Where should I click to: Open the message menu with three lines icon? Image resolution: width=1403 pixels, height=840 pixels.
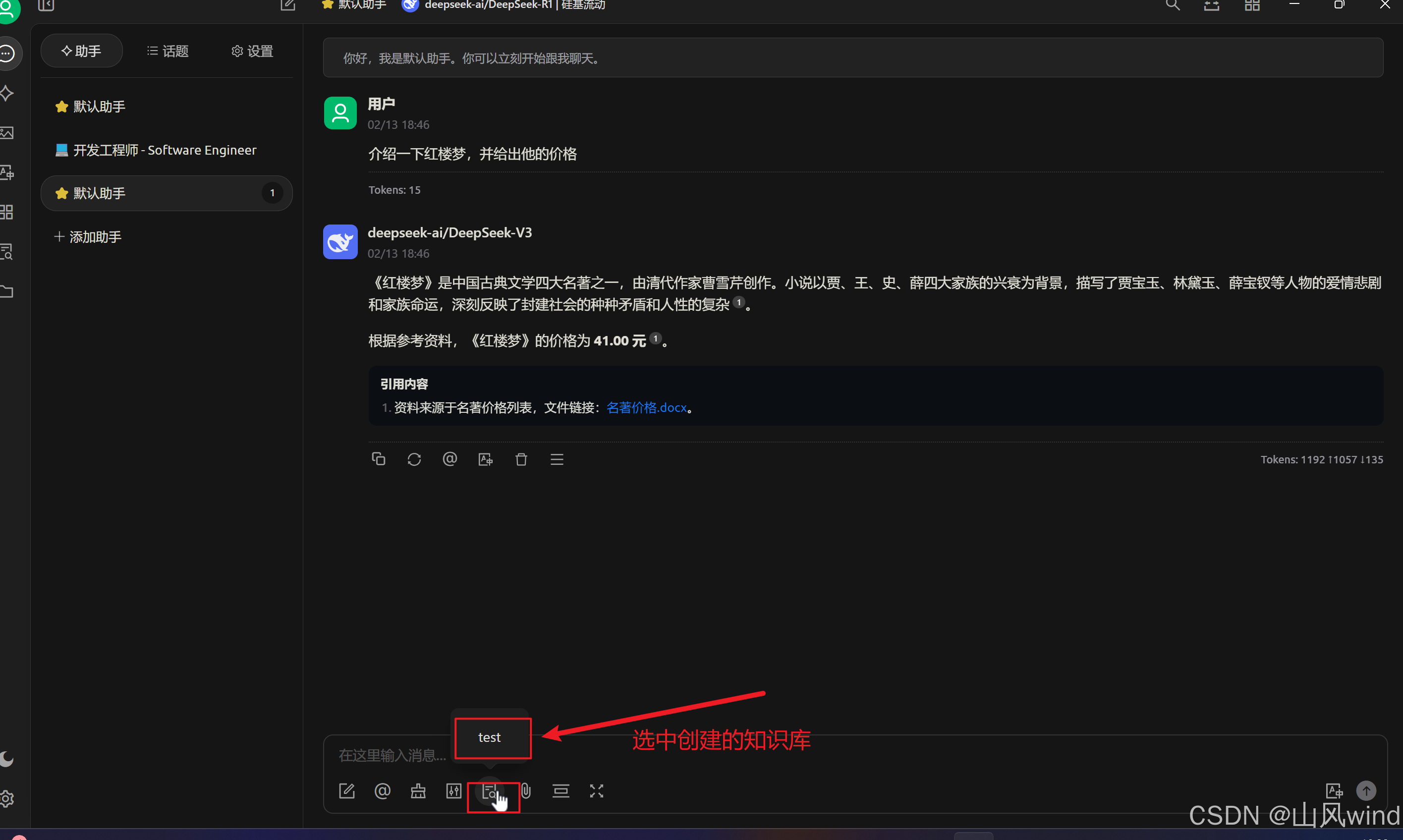click(557, 459)
